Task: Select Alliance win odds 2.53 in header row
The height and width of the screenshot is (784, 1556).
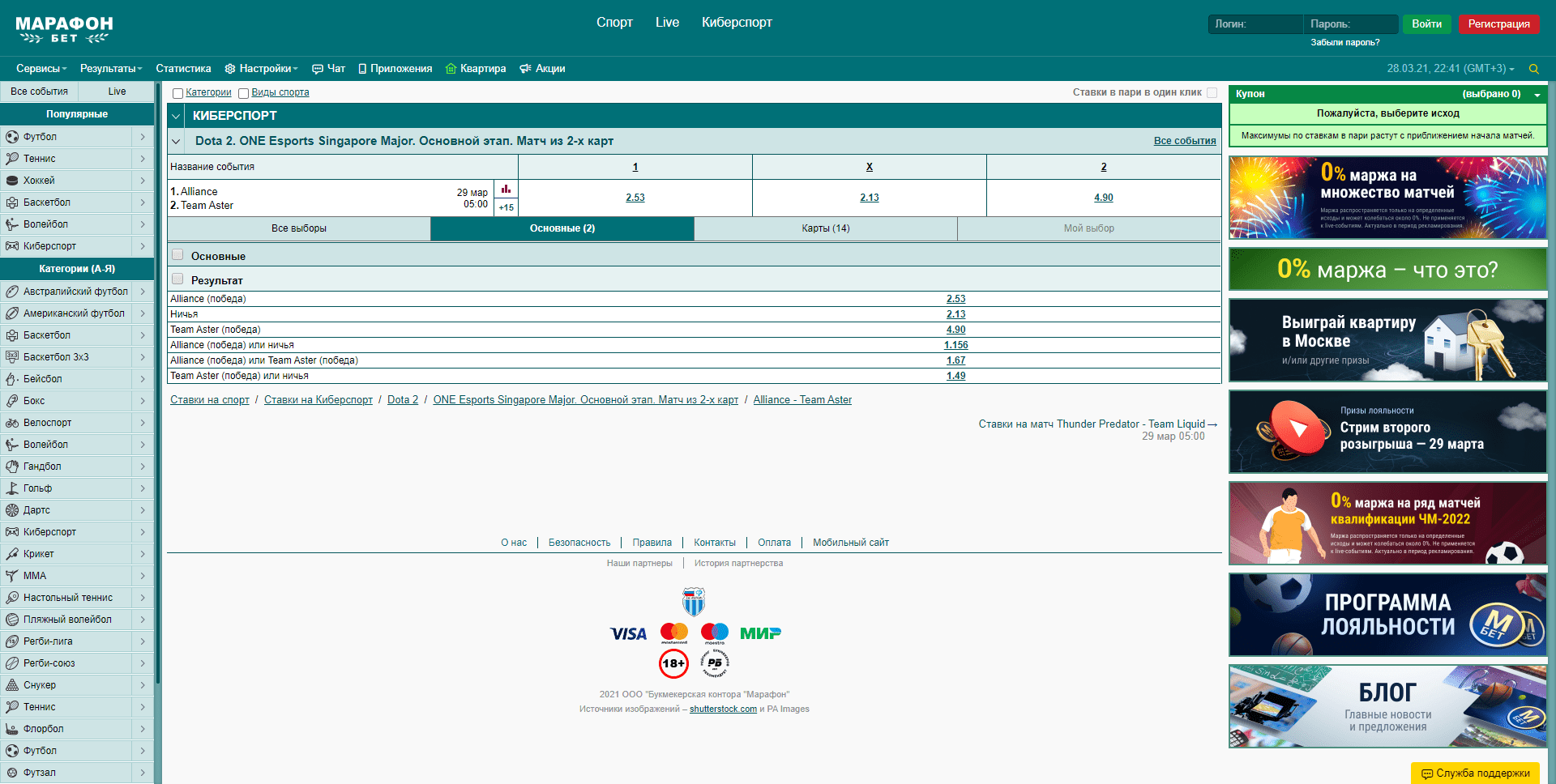Action: point(635,198)
